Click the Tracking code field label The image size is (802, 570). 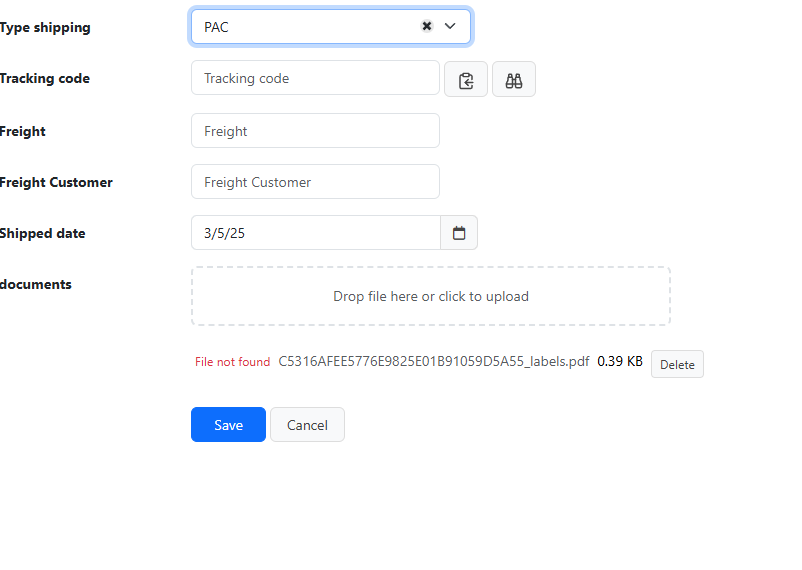click(44, 78)
